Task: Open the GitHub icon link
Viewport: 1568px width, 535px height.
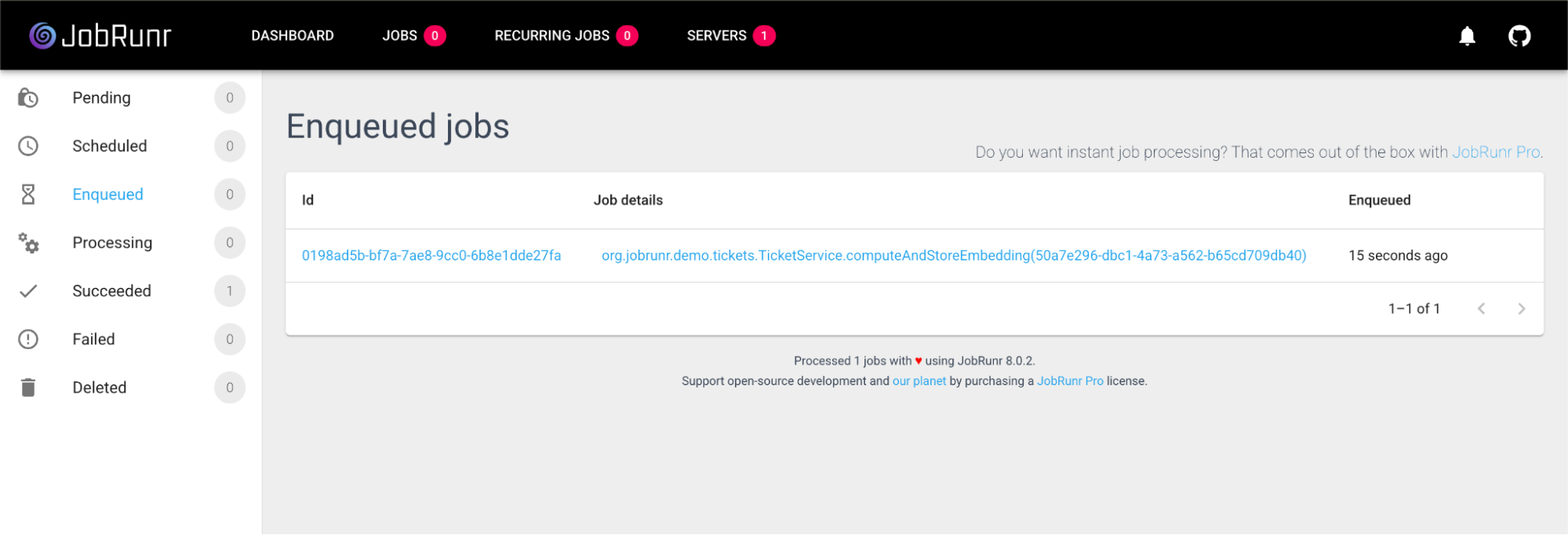Action: click(1519, 36)
